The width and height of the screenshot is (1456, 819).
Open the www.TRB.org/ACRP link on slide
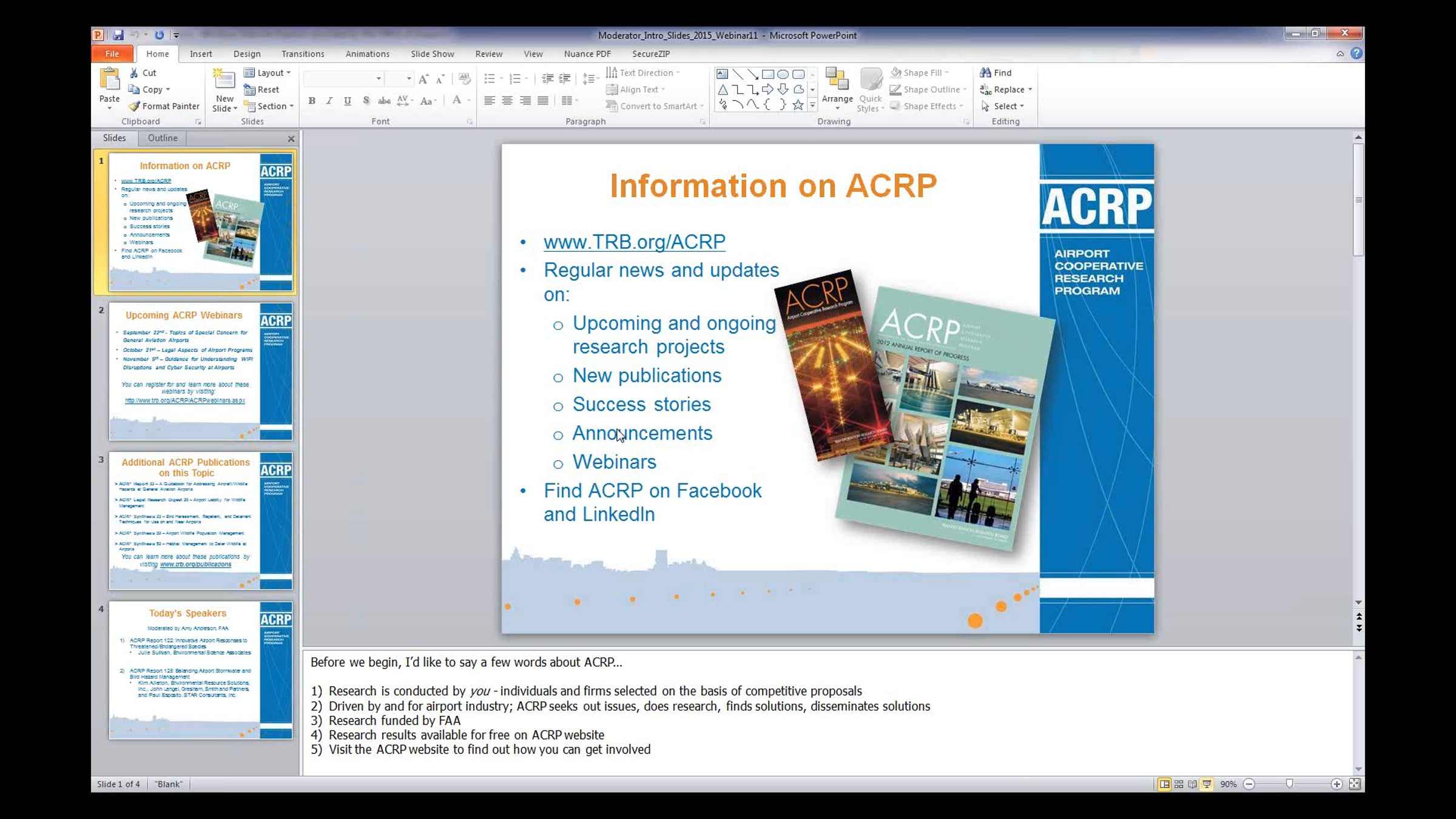[x=635, y=241]
